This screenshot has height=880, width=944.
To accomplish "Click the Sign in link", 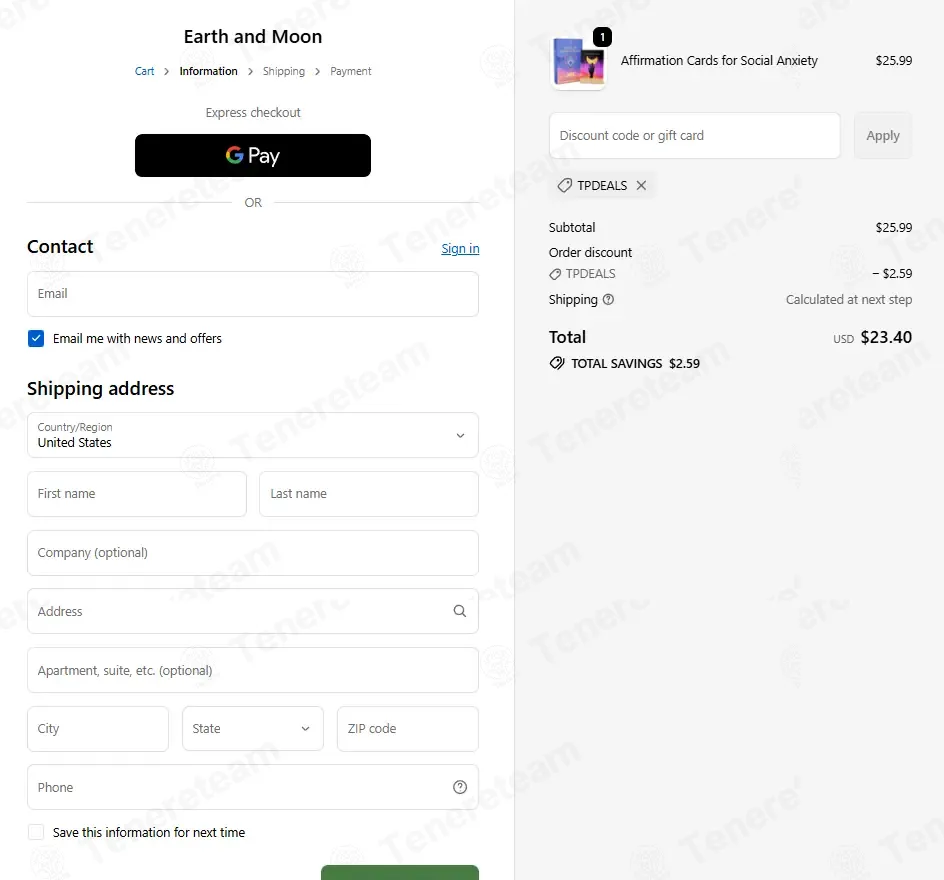I will coord(460,249).
